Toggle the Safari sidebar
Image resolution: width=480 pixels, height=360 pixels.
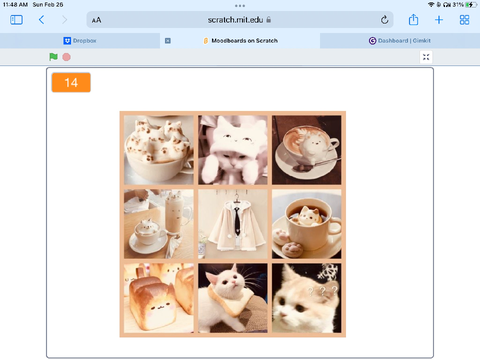(16, 20)
